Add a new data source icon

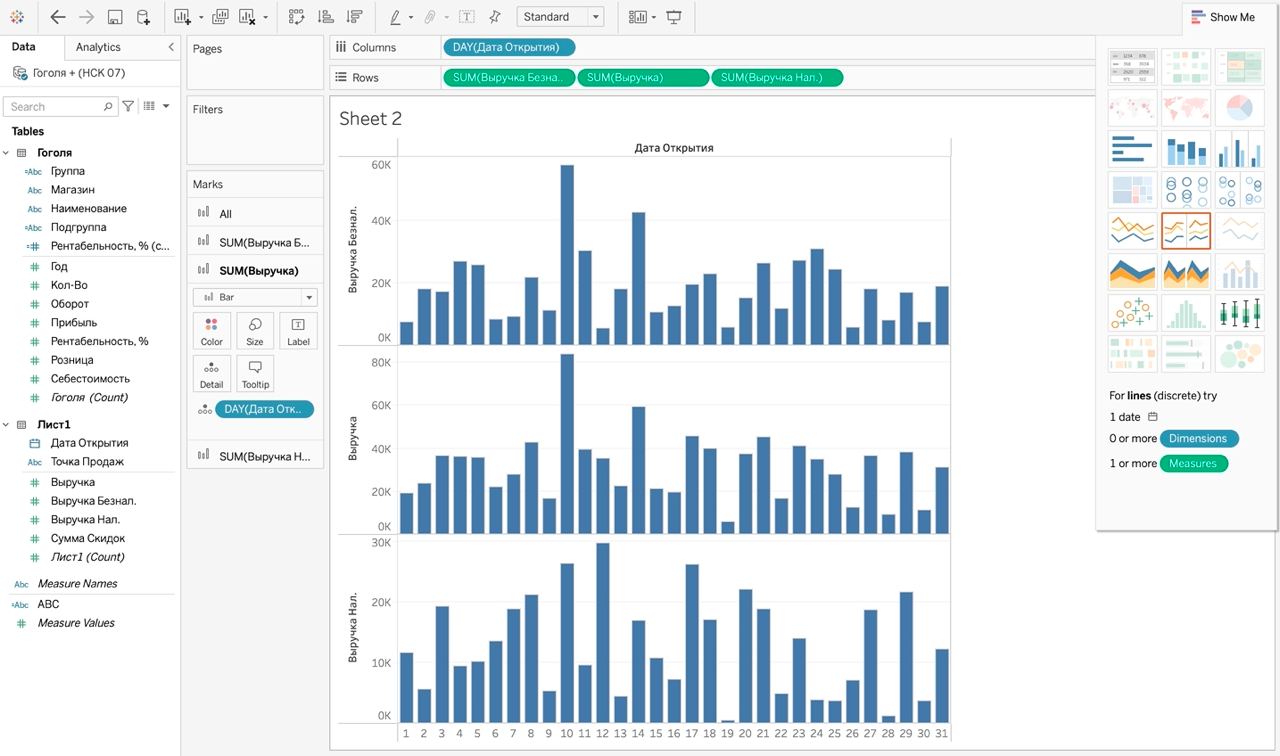click(x=143, y=17)
